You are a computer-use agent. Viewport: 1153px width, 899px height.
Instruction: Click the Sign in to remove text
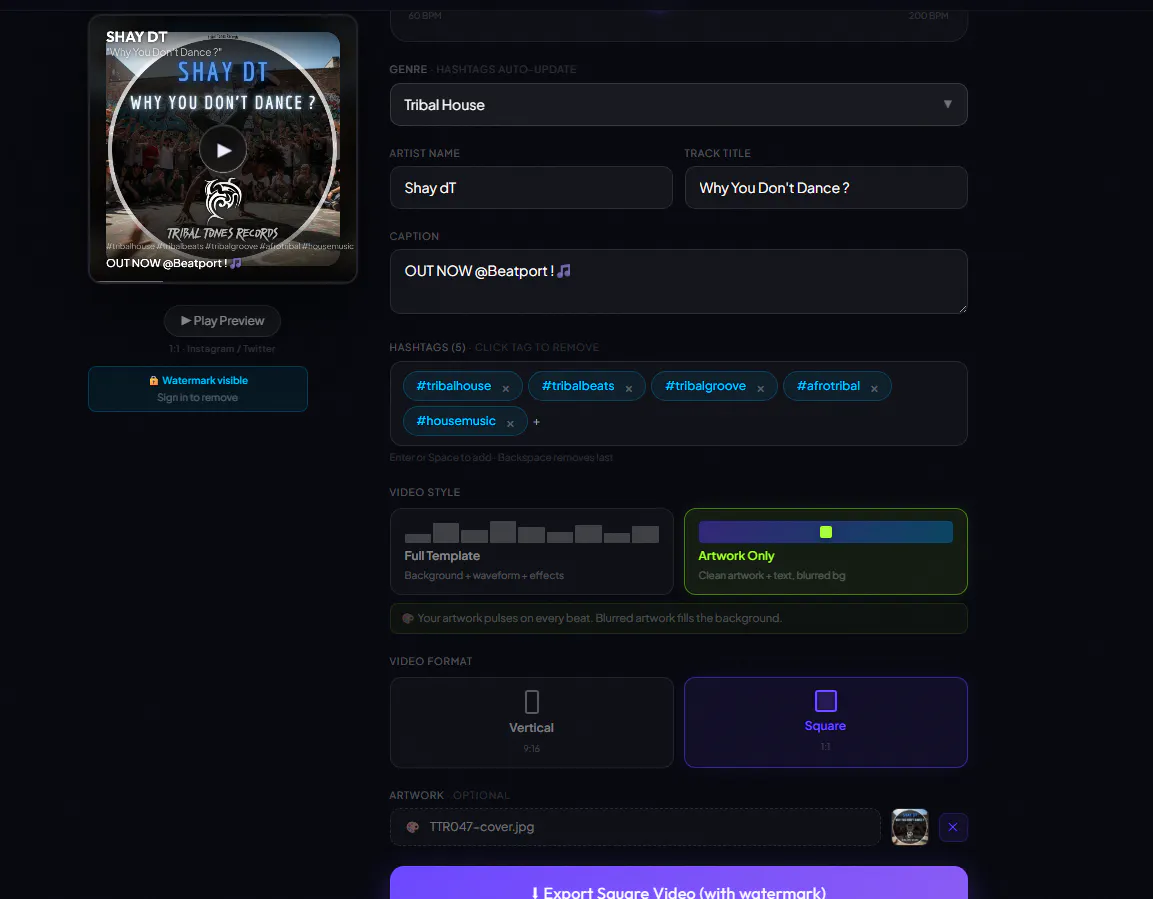pyautogui.click(x=197, y=398)
